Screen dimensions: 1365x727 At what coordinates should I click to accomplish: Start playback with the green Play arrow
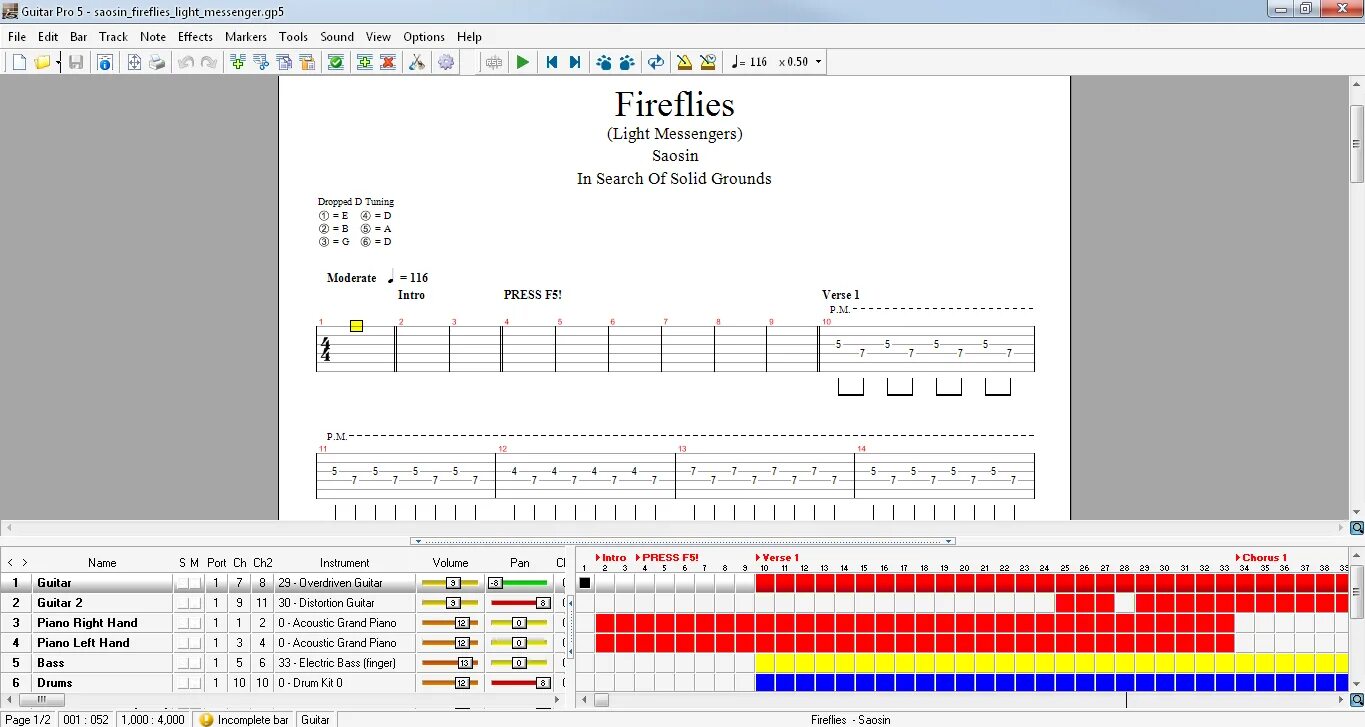coord(522,62)
